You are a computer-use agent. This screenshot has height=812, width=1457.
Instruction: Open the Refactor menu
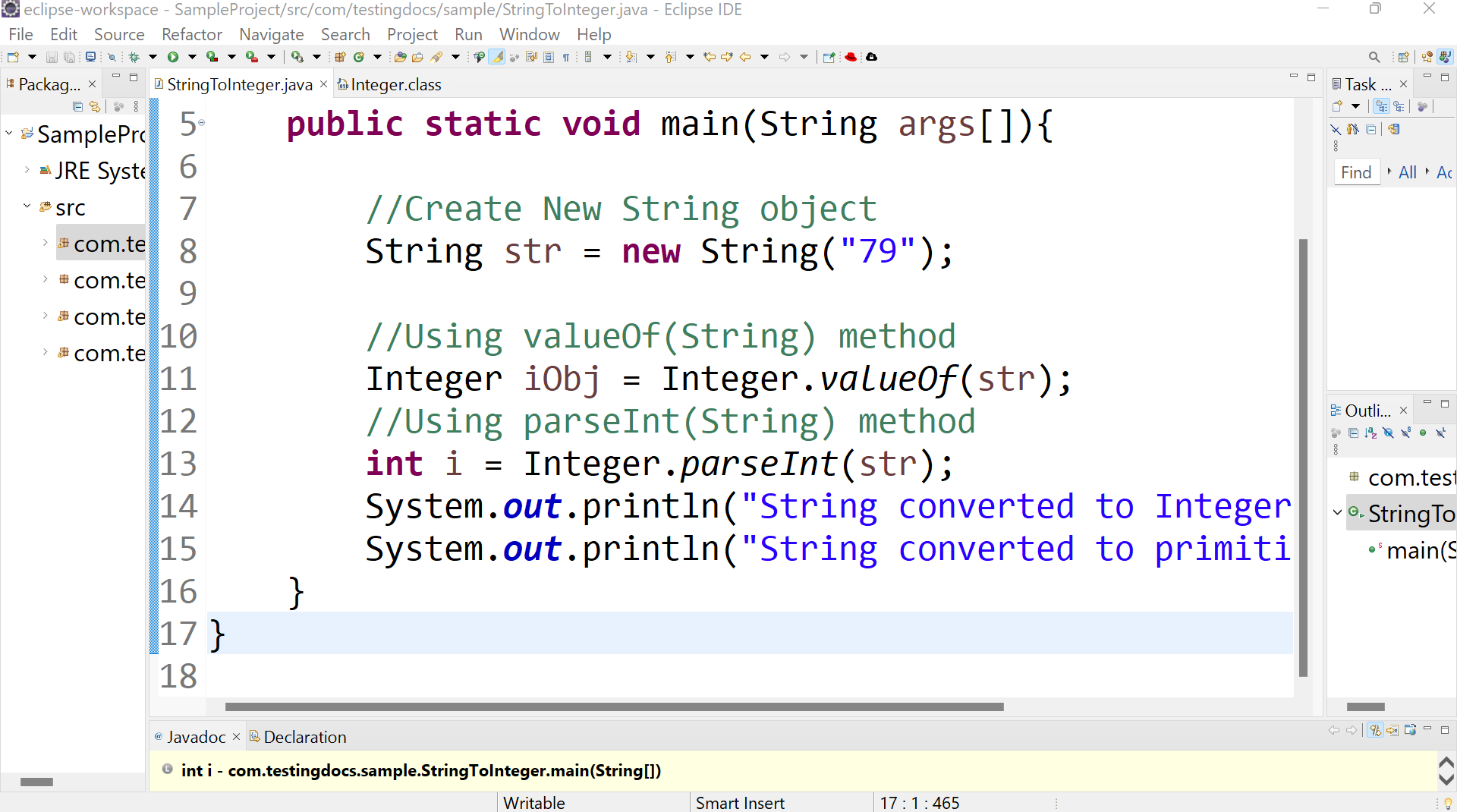(x=191, y=34)
